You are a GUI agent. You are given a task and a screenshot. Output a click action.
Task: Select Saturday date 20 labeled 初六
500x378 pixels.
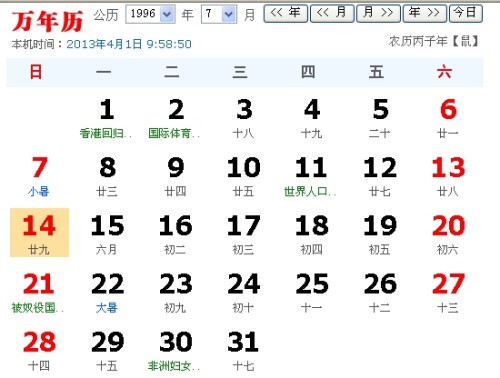pyautogui.click(x=448, y=235)
